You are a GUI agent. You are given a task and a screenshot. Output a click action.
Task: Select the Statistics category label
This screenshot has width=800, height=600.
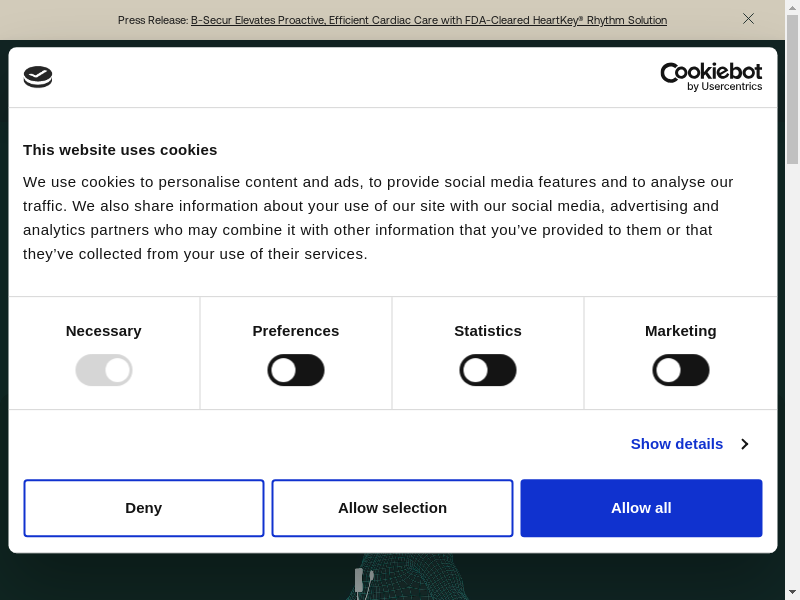click(488, 331)
